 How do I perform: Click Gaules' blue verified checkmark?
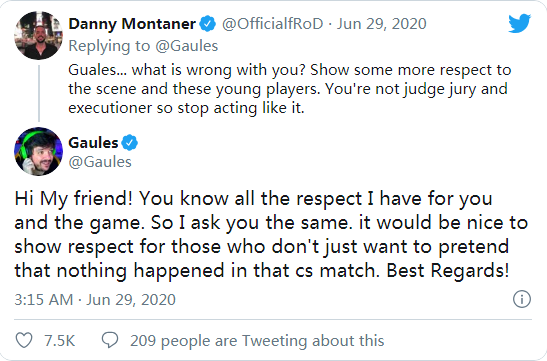(130, 143)
